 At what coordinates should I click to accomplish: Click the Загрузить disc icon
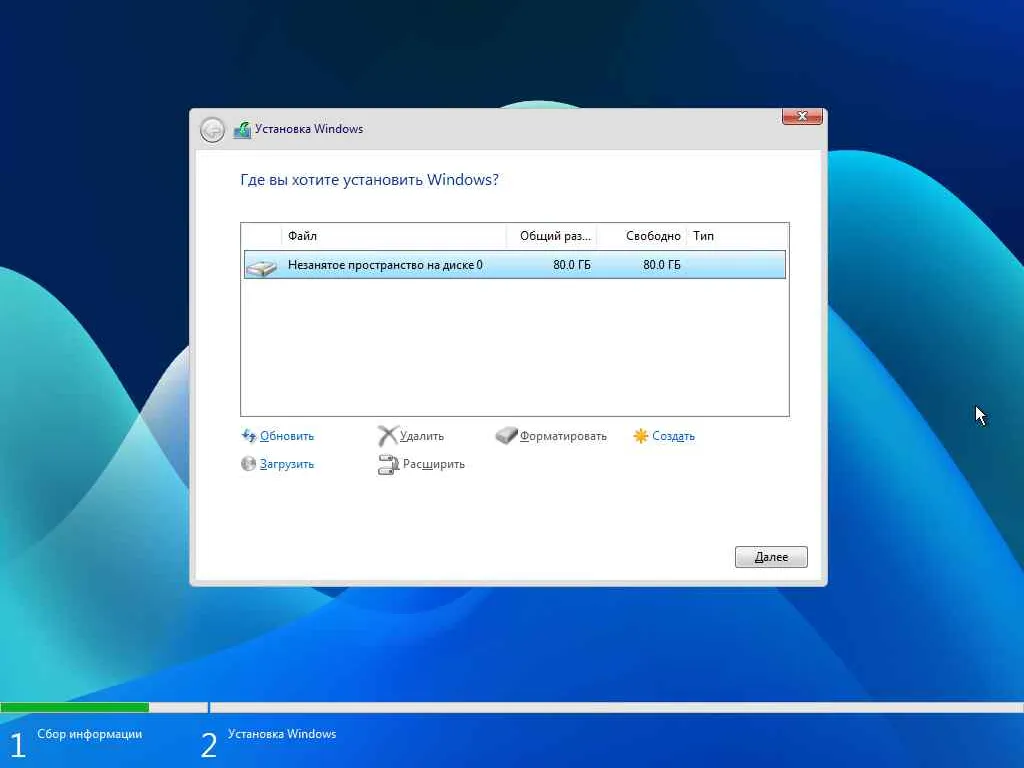[248, 464]
